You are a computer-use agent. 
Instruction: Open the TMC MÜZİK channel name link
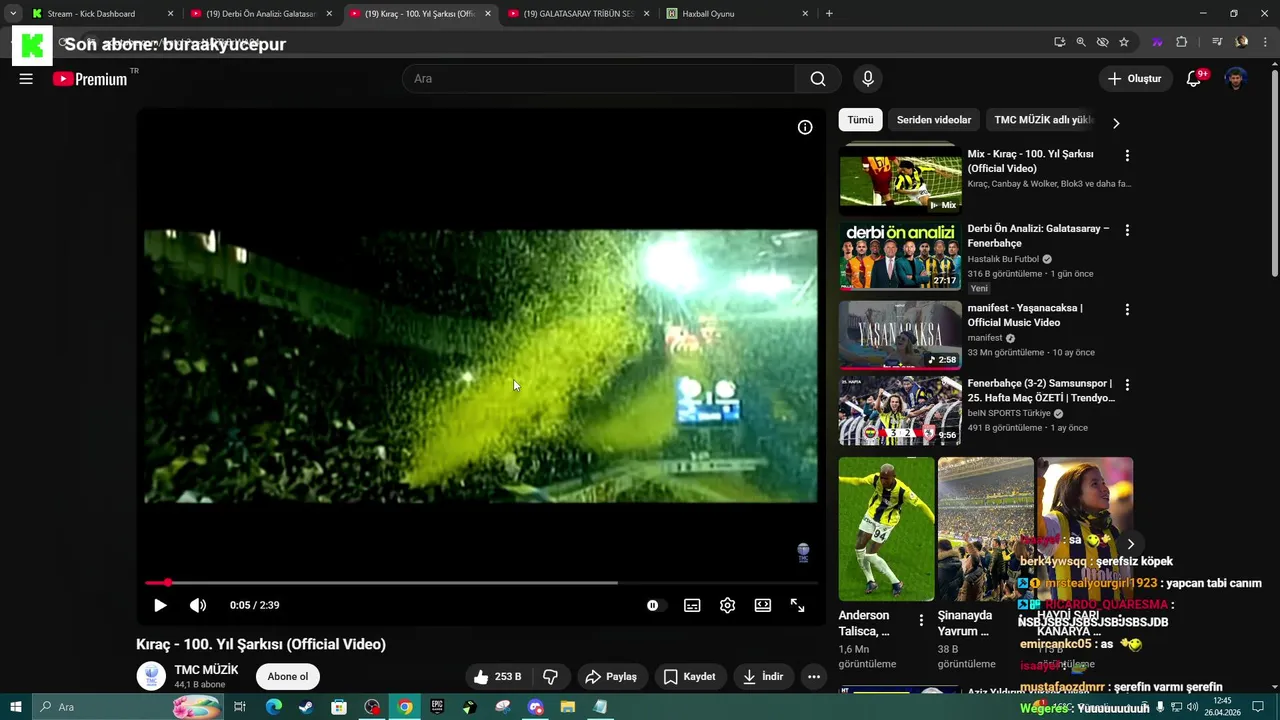(206, 670)
